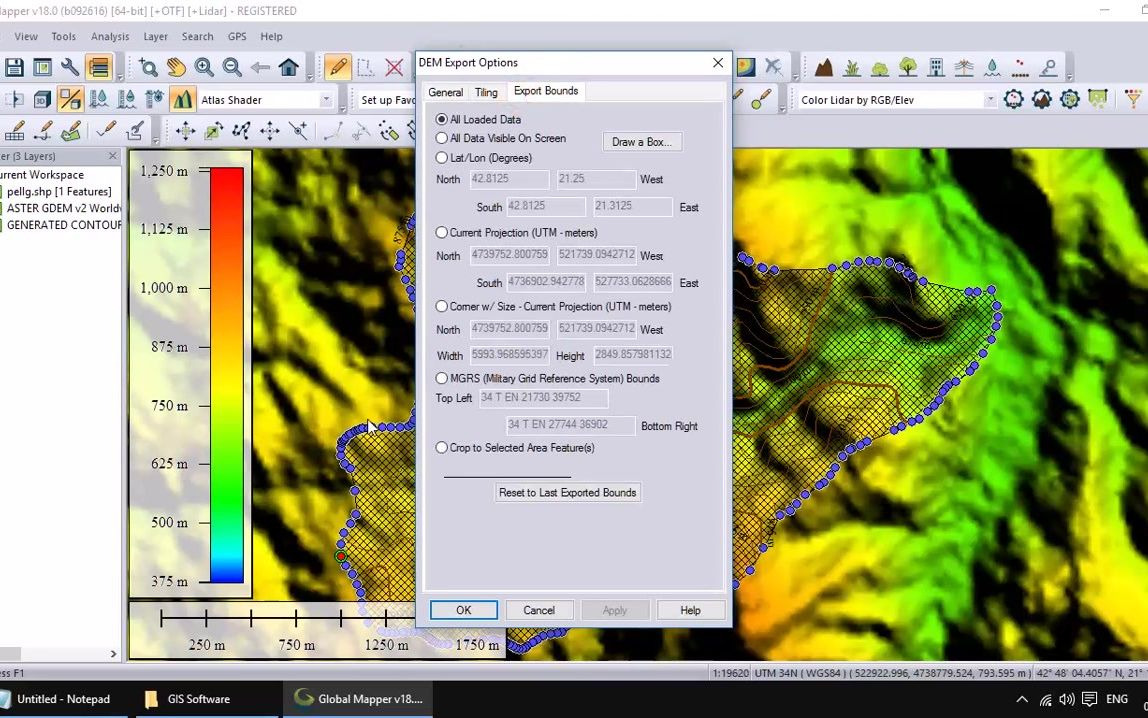Activate the Zoom In magnifier tool
1148x718 pixels.
coord(204,67)
